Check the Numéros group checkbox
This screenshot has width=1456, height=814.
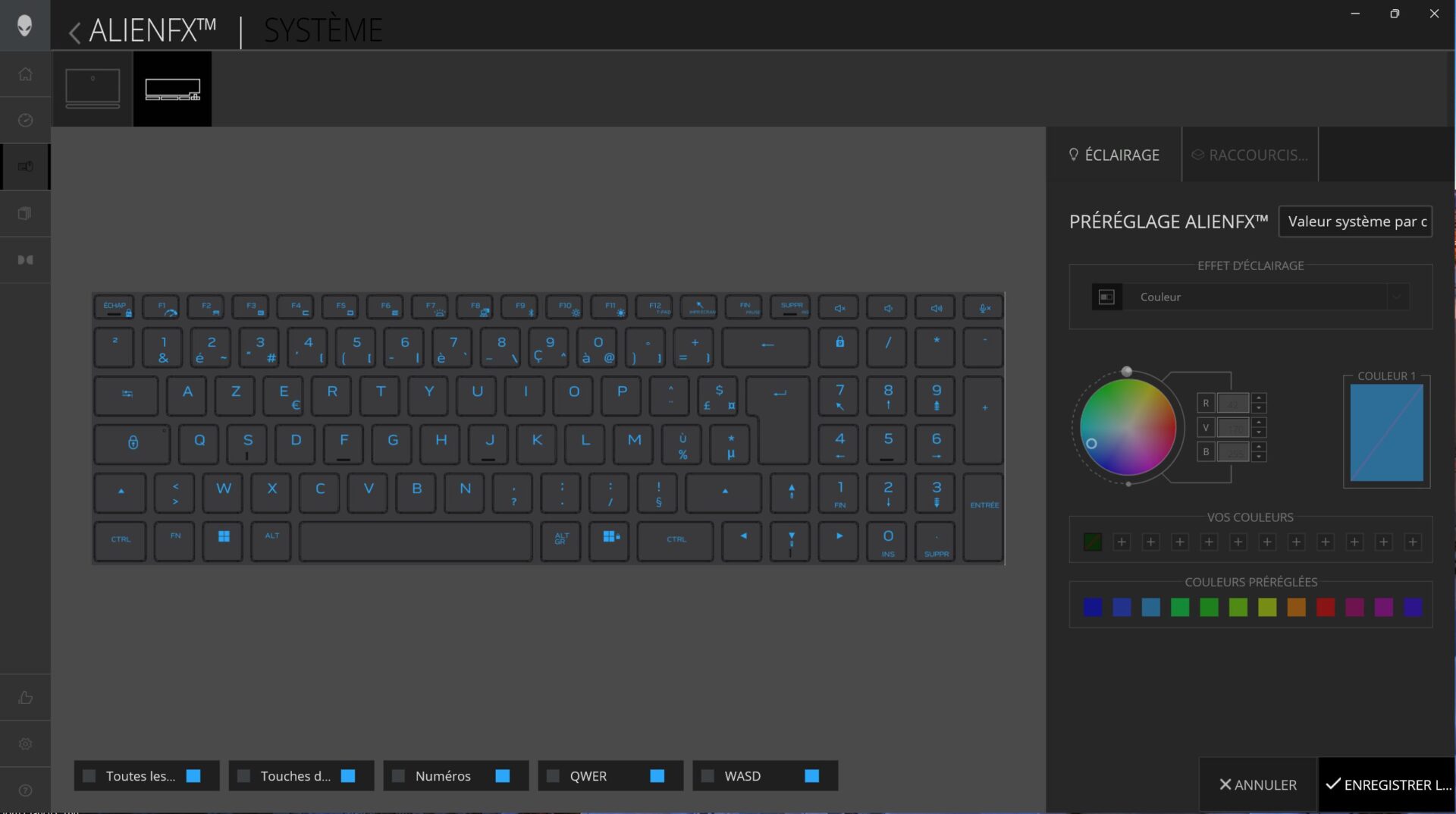[x=398, y=776]
